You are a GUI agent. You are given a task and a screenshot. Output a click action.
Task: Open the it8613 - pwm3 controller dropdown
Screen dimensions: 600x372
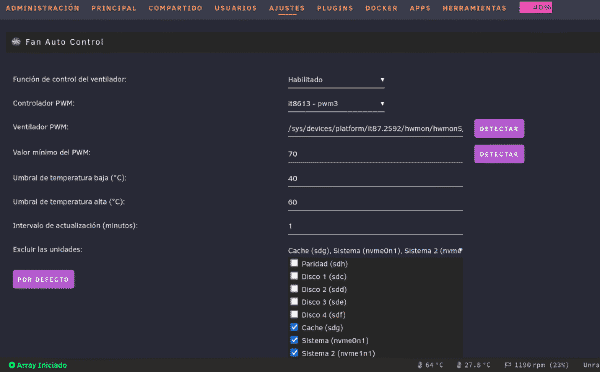click(x=336, y=104)
